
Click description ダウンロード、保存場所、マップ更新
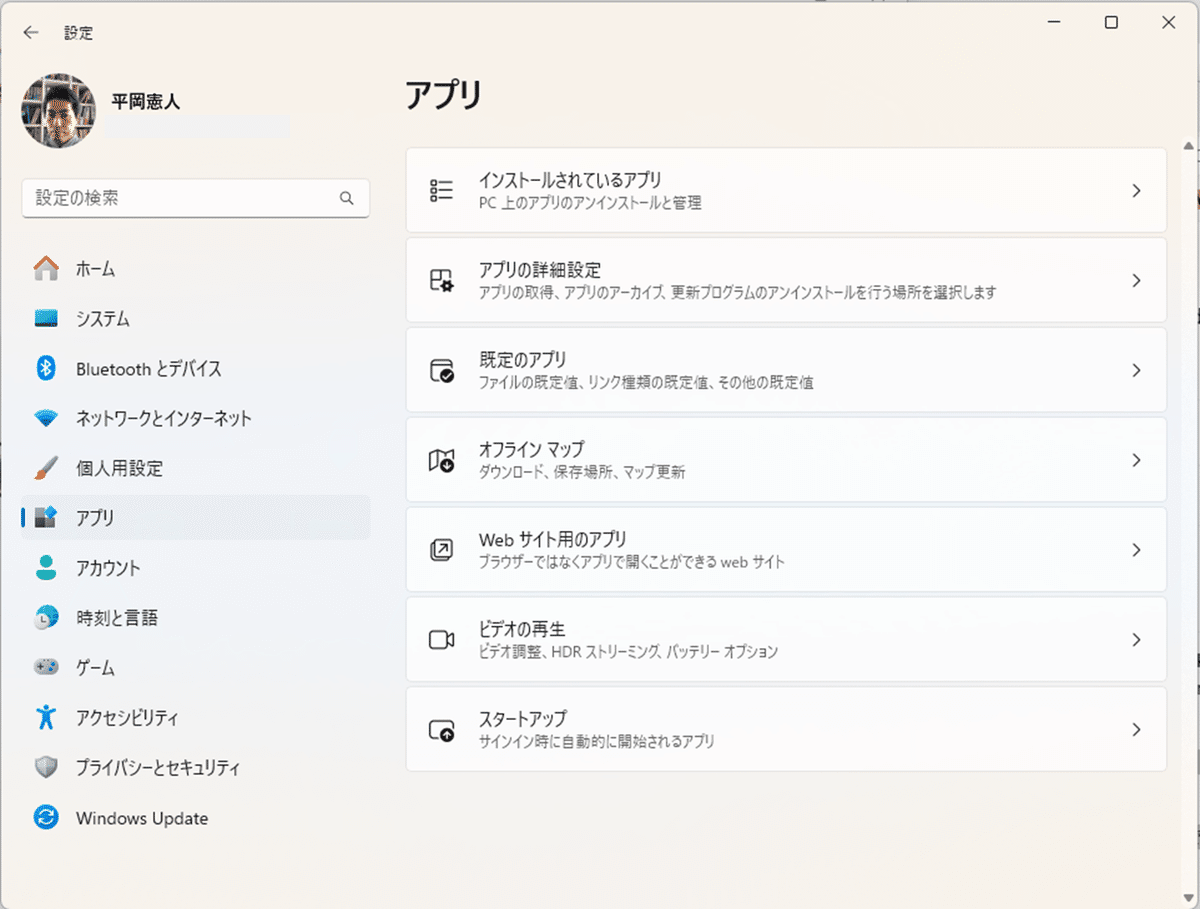(582, 472)
